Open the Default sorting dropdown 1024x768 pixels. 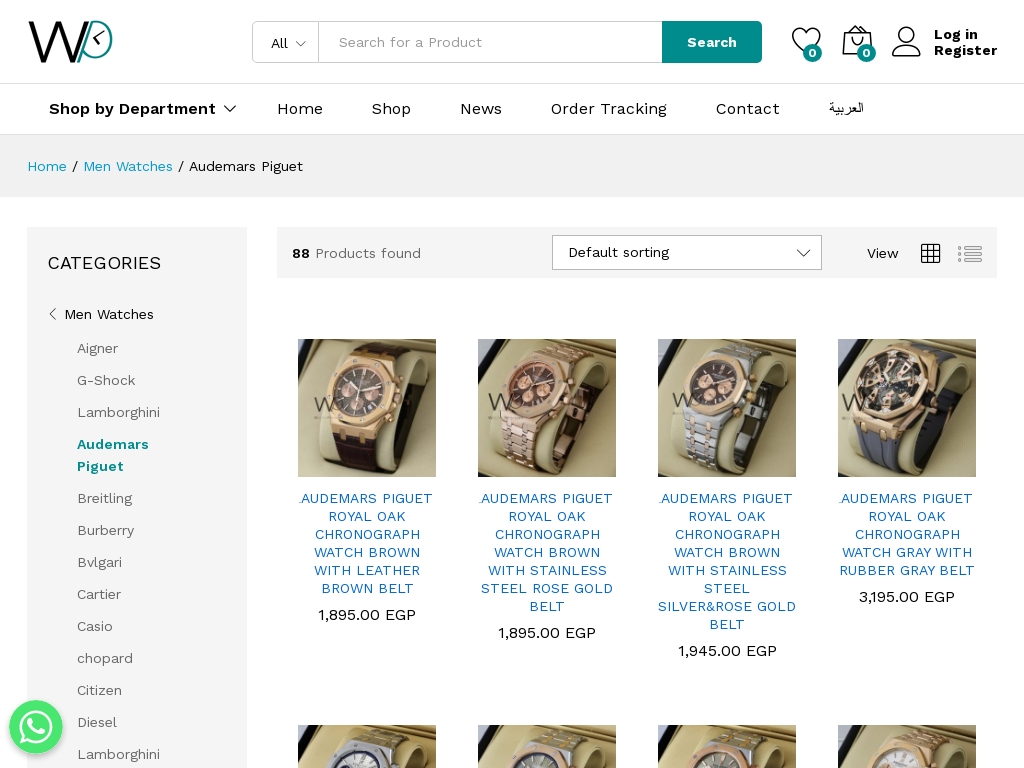[x=687, y=252]
